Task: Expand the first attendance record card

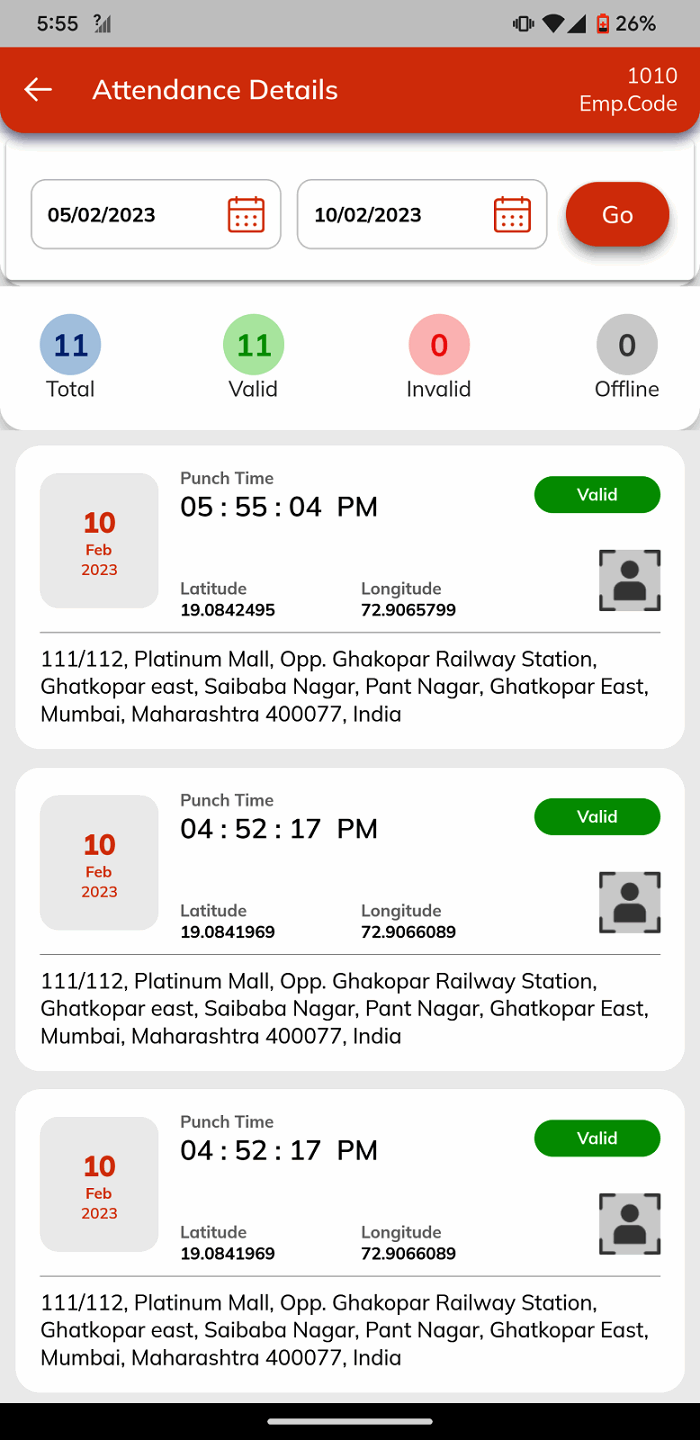Action: (x=349, y=594)
